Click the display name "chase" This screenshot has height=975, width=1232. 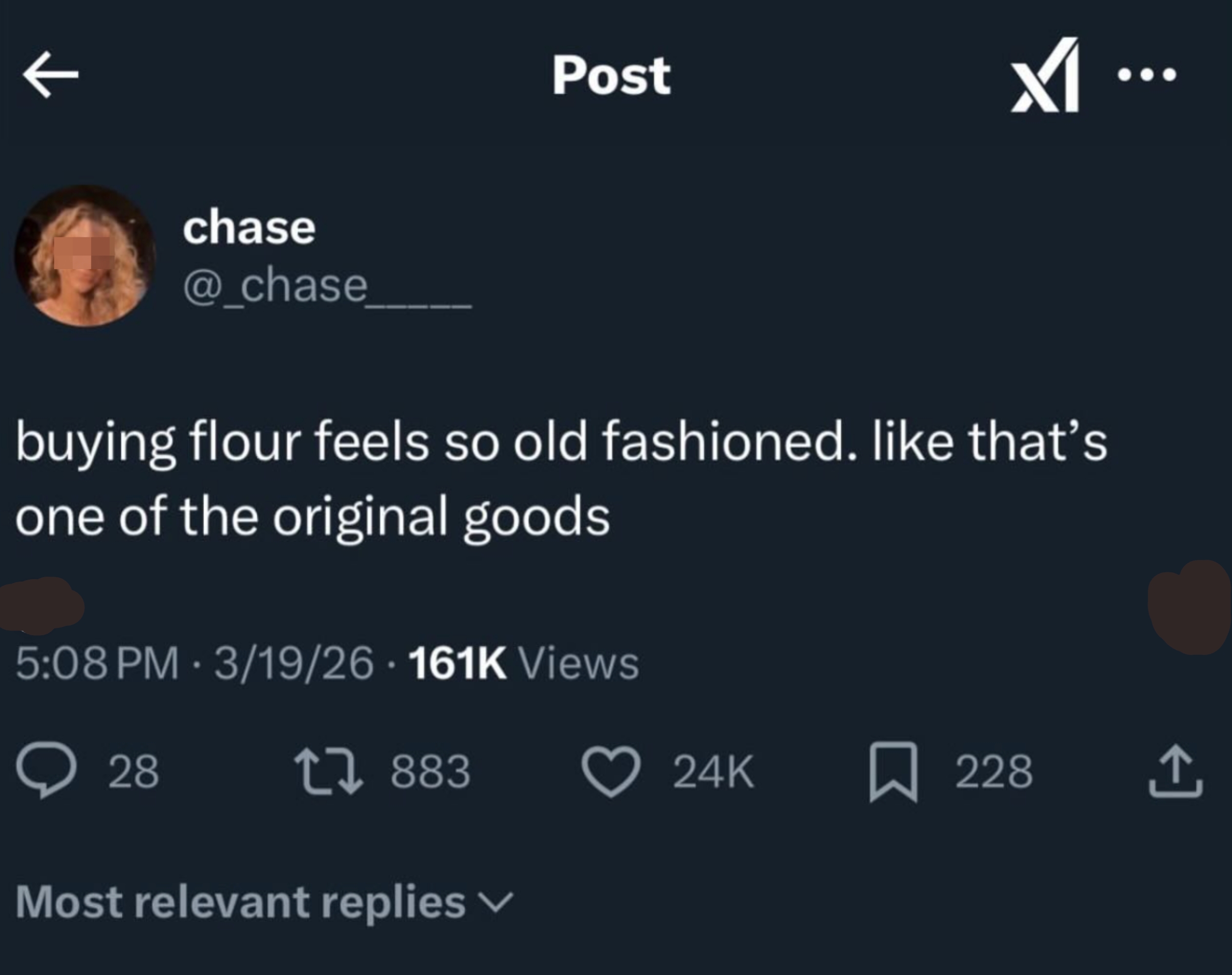[x=249, y=228]
